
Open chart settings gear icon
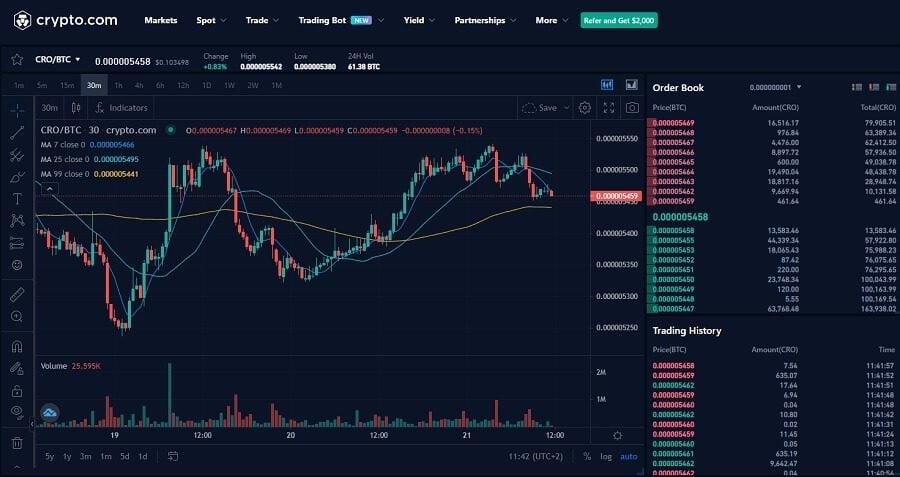click(x=584, y=107)
